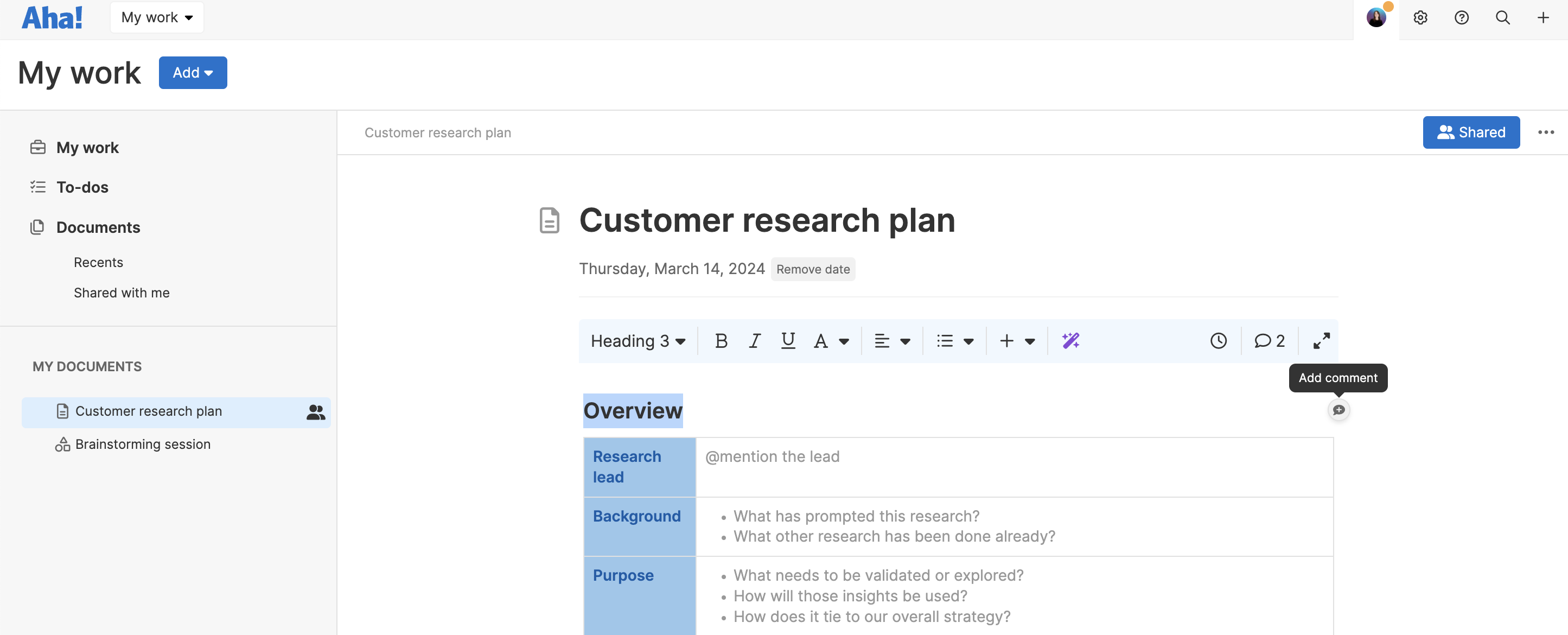This screenshot has height=635, width=1568.
Task: Click the search magnifier icon
Action: coord(1502,18)
